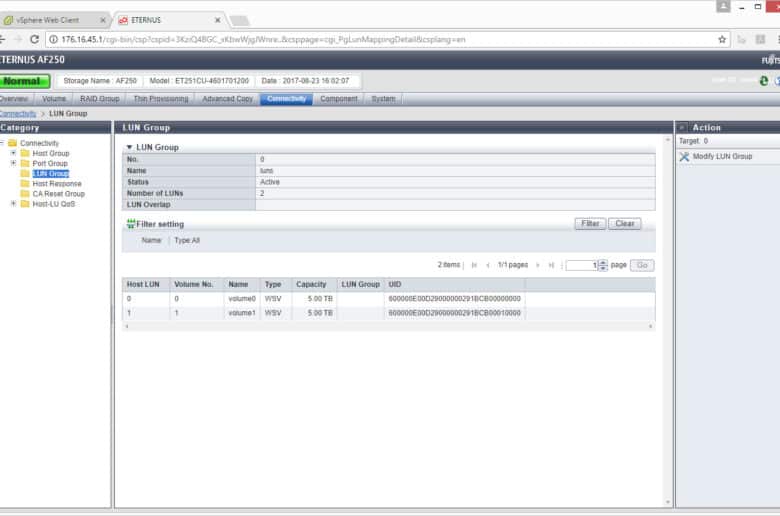Click the site information icon in address bar
This screenshot has height=516, width=780.
point(53,39)
